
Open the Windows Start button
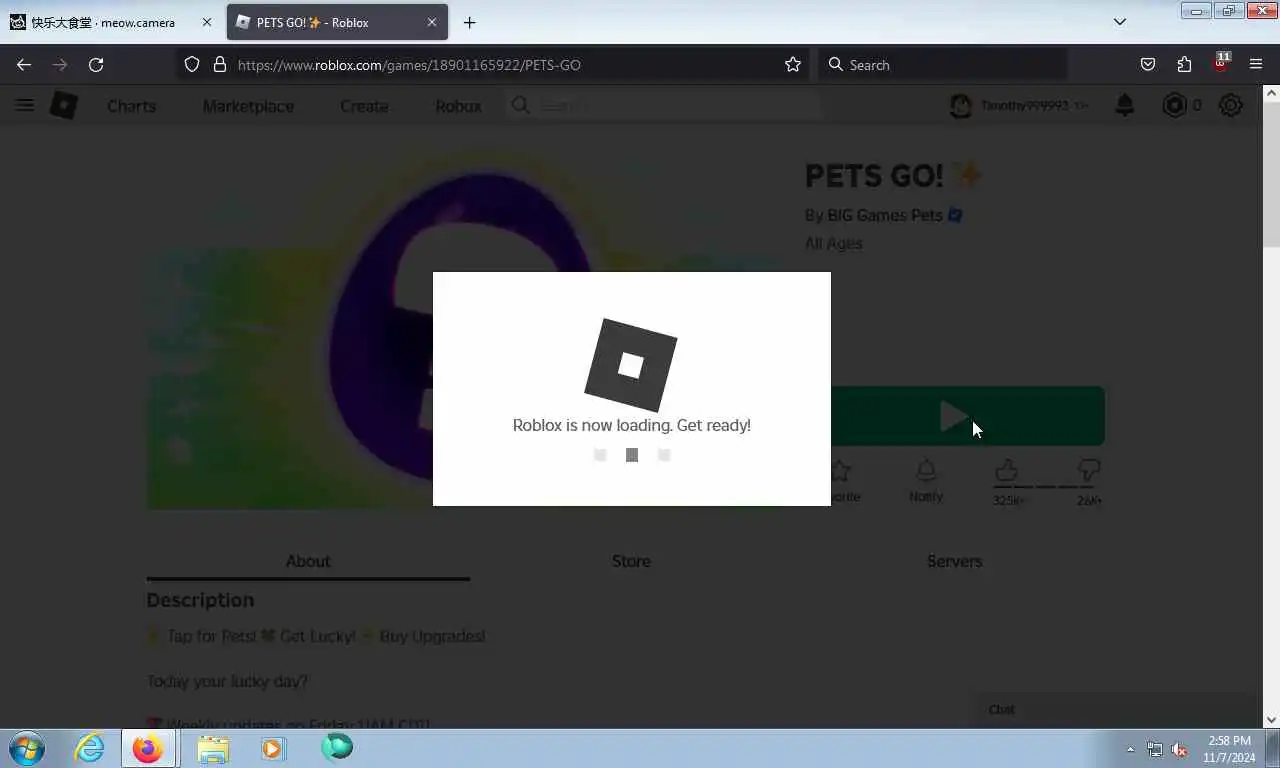tap(27, 748)
